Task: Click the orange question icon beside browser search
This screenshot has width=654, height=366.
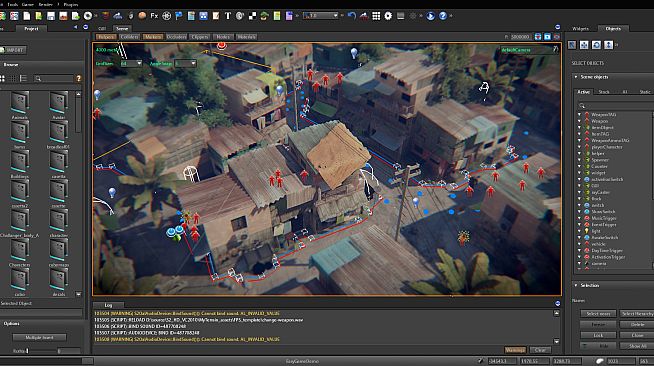Action: (x=78, y=78)
